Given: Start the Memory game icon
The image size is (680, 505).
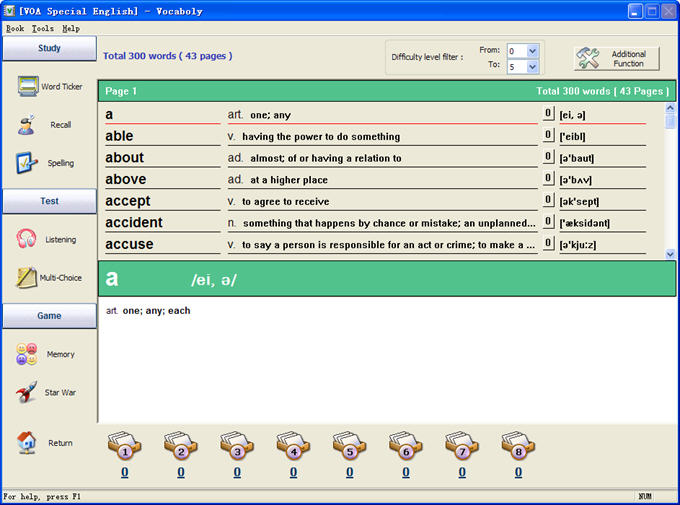Looking at the screenshot, I should 26,354.
